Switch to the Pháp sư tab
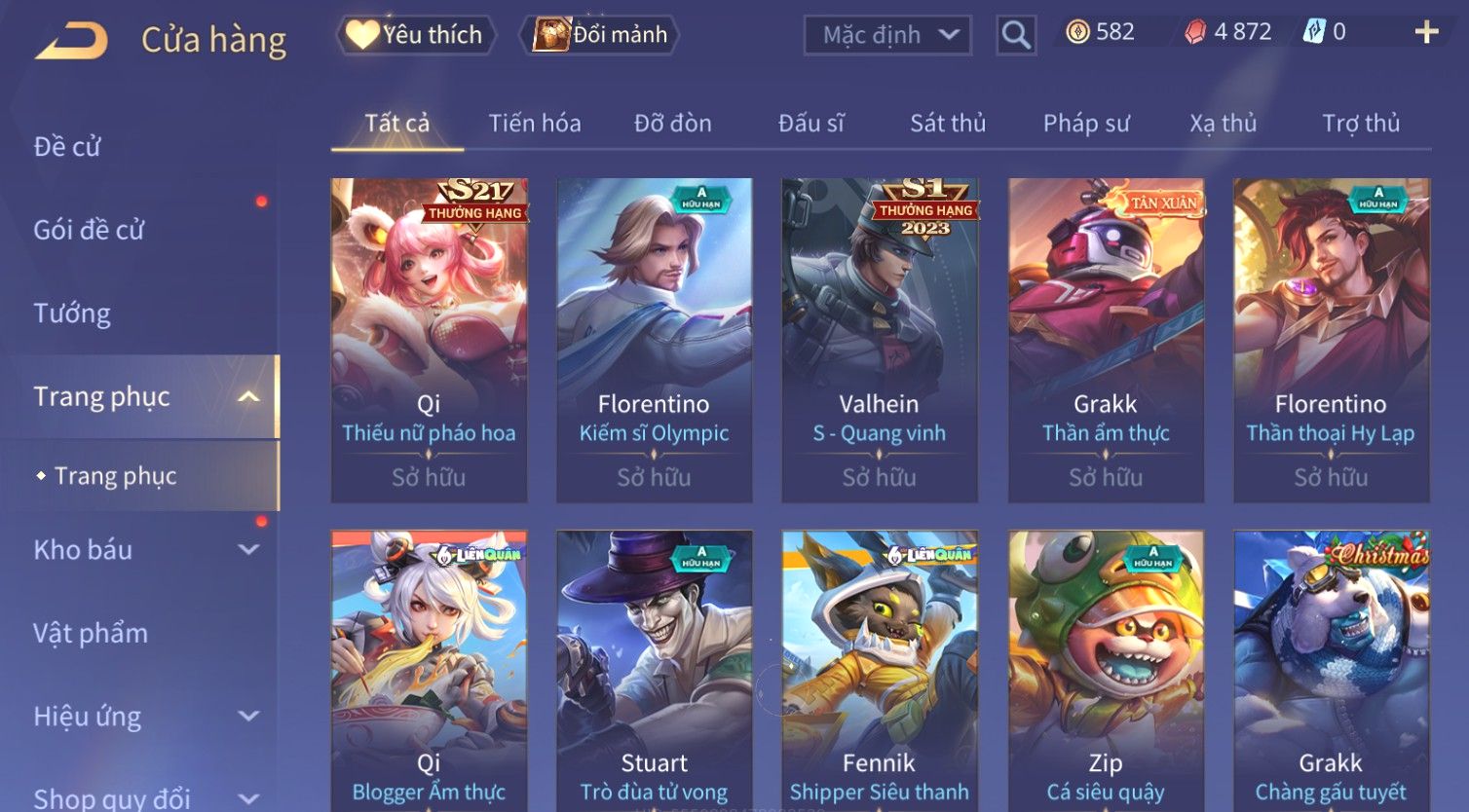 [x=1086, y=124]
